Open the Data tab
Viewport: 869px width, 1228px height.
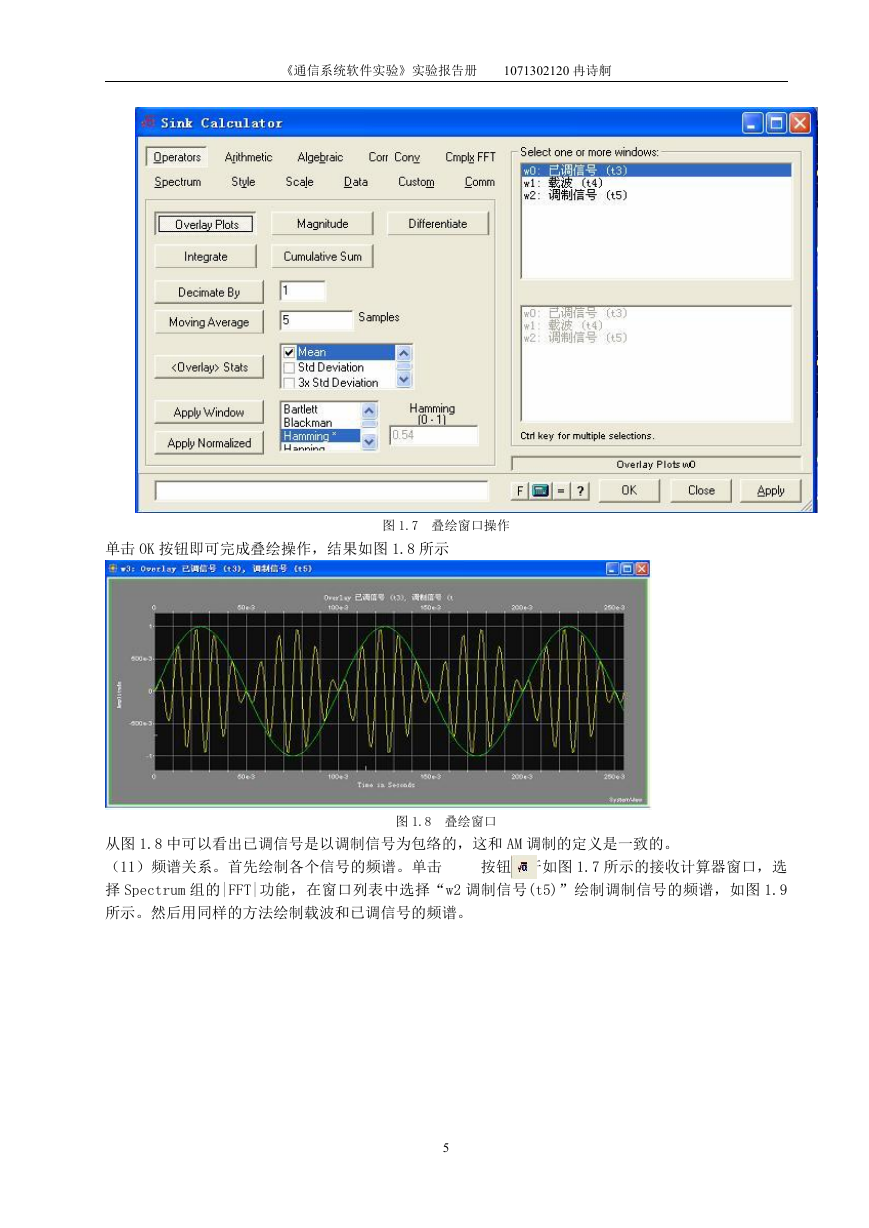pos(355,182)
